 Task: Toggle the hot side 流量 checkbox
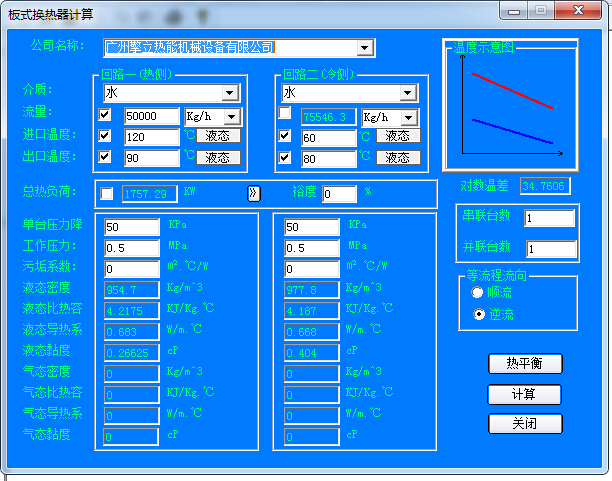click(106, 115)
